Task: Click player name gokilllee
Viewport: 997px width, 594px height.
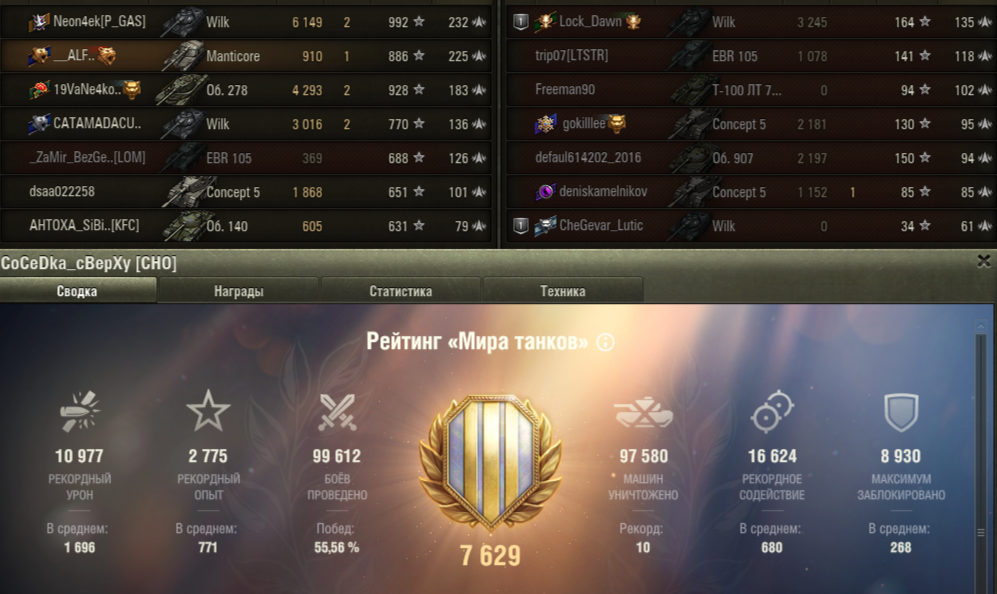Action: [584, 123]
